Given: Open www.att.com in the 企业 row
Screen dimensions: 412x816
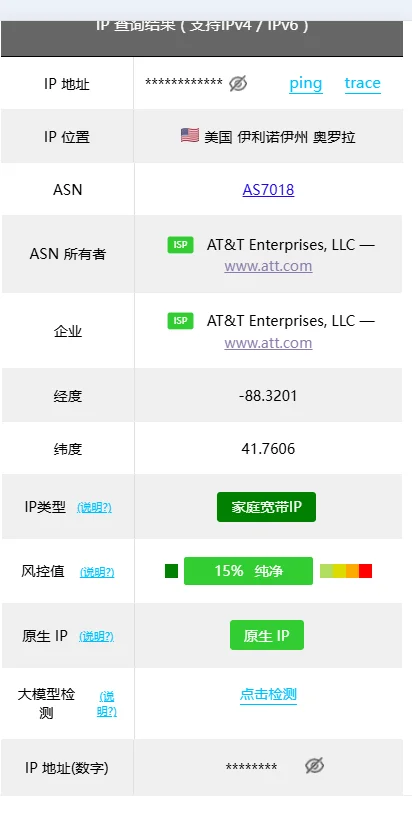Looking at the screenshot, I should click(268, 343).
